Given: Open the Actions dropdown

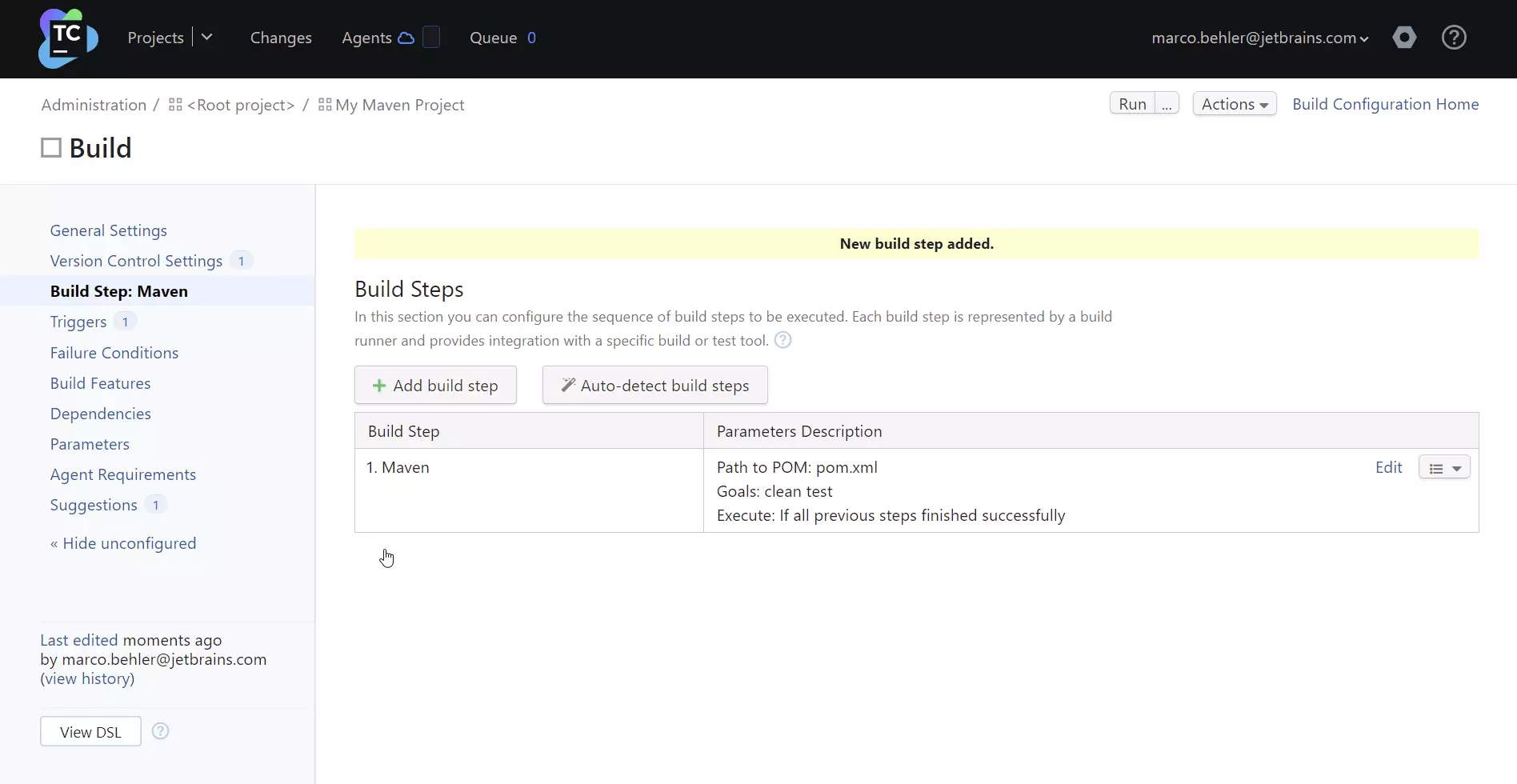Looking at the screenshot, I should coord(1234,104).
